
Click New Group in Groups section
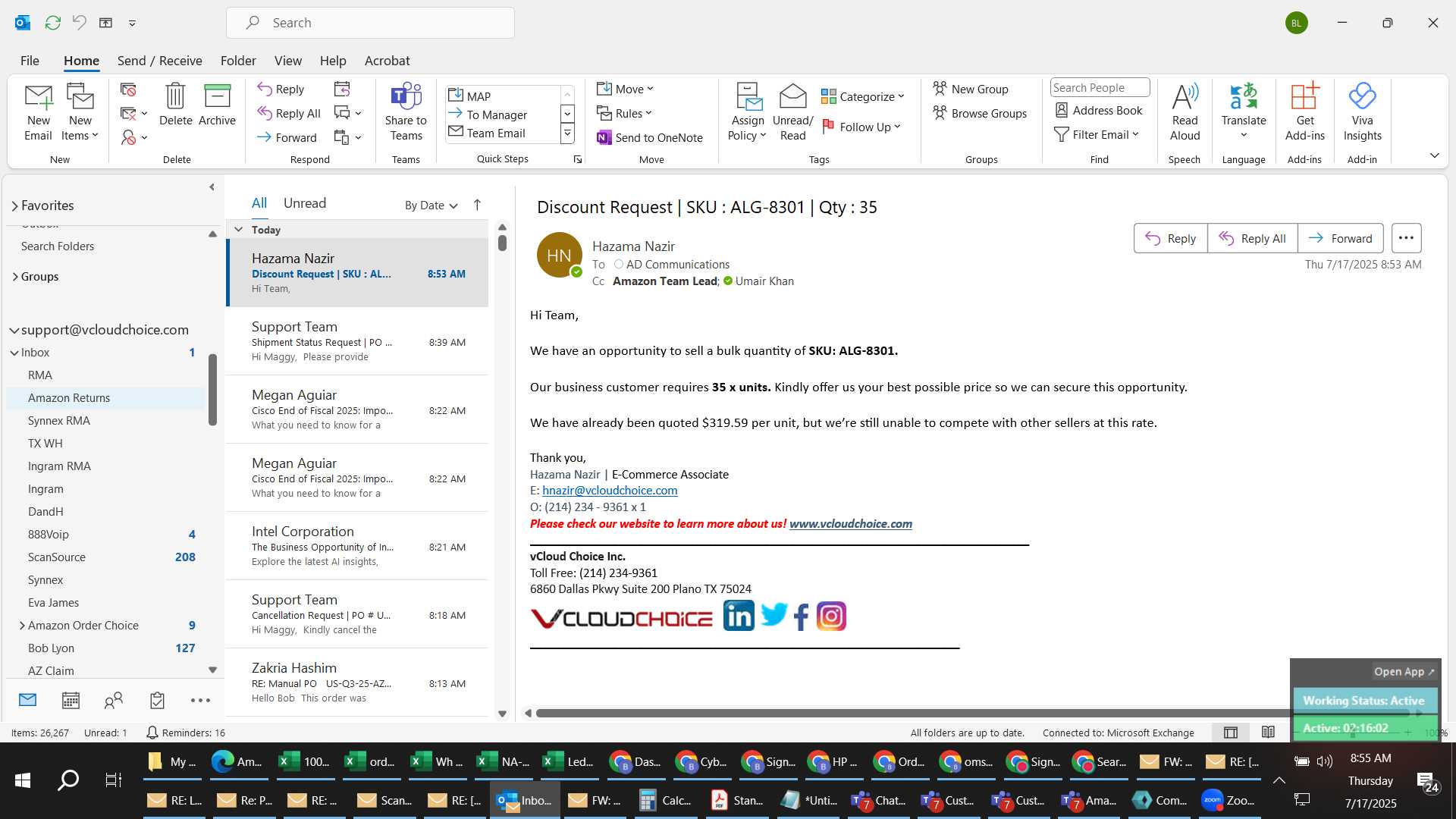tap(970, 89)
